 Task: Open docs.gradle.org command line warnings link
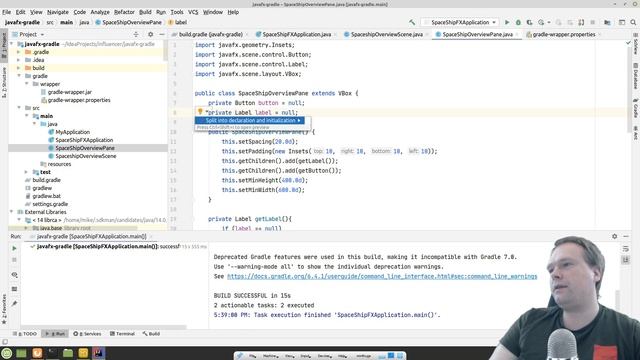pos(382,276)
